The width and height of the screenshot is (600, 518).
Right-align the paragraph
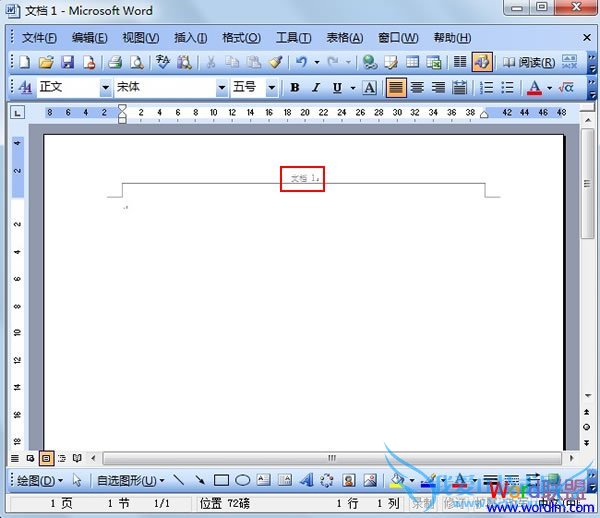coord(438,88)
